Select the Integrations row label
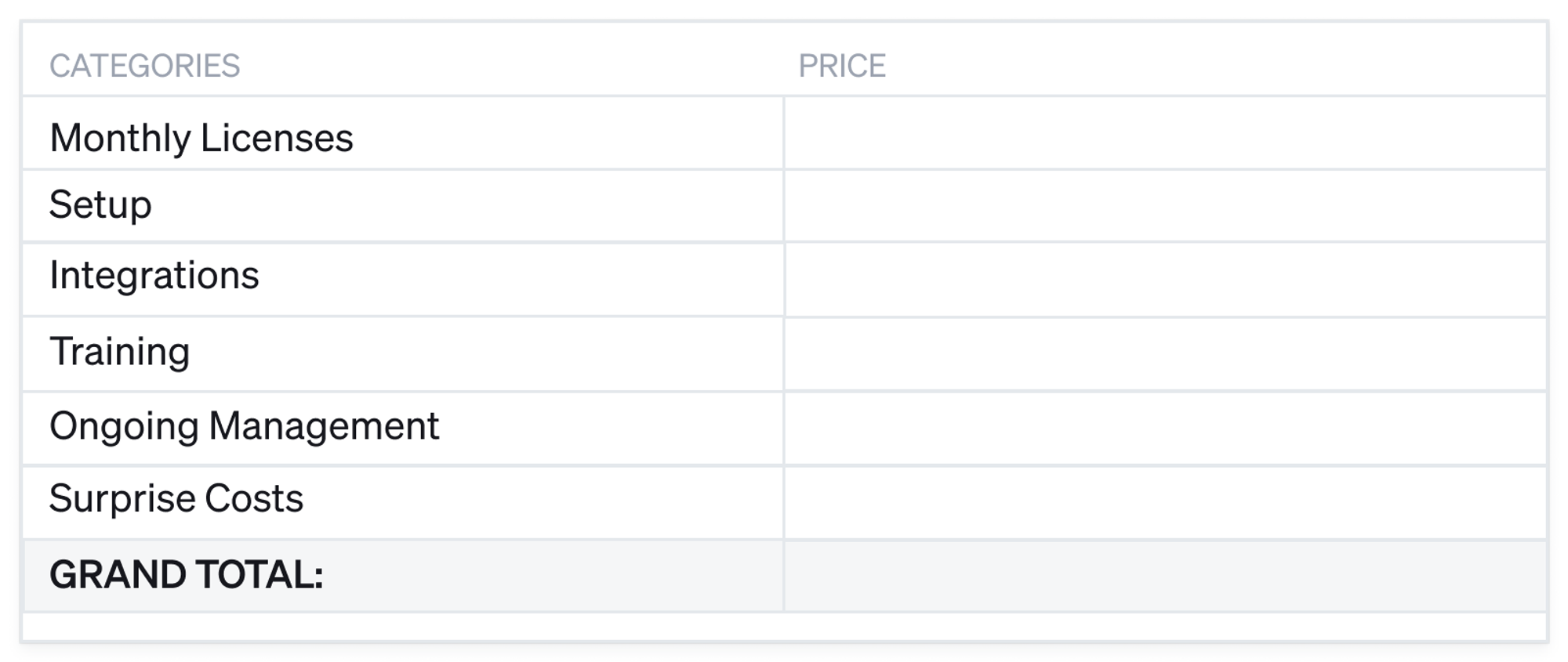 [154, 276]
